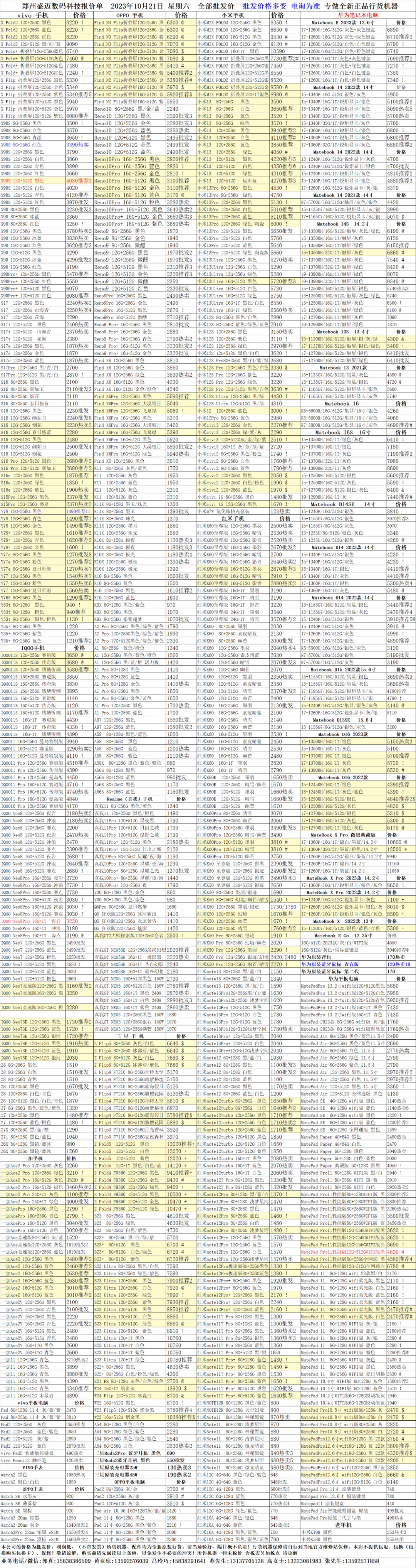Click the Matebook 16S 16寸 header
Screen dimensions: 416x1568
[343, 432]
